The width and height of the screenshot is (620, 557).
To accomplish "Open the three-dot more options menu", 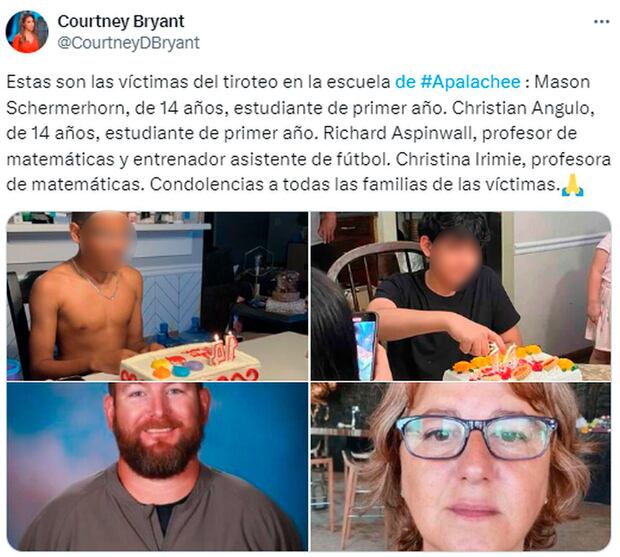I will pos(601,22).
